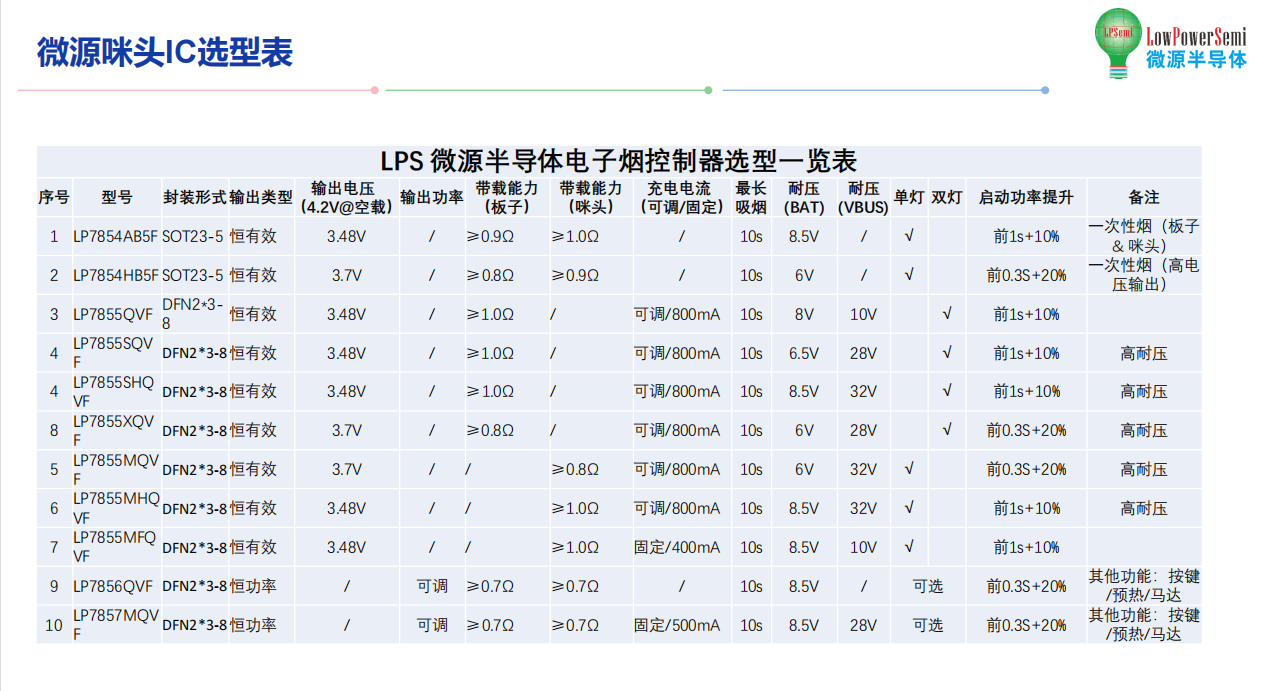Click the 双灯 checkmark in LP7855XQVF row
1280x691 pixels.
pyautogui.click(x=946, y=430)
